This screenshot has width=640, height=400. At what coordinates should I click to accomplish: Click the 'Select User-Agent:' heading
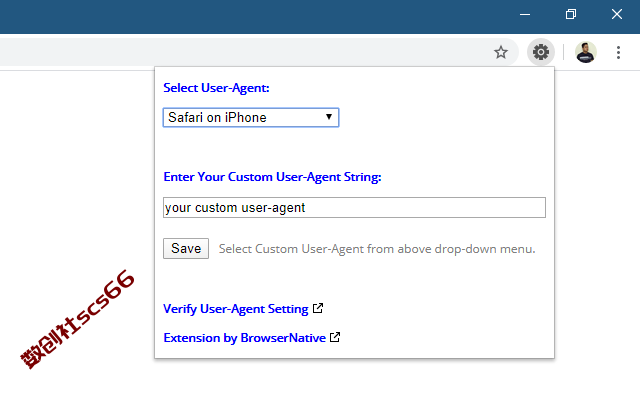pos(216,88)
